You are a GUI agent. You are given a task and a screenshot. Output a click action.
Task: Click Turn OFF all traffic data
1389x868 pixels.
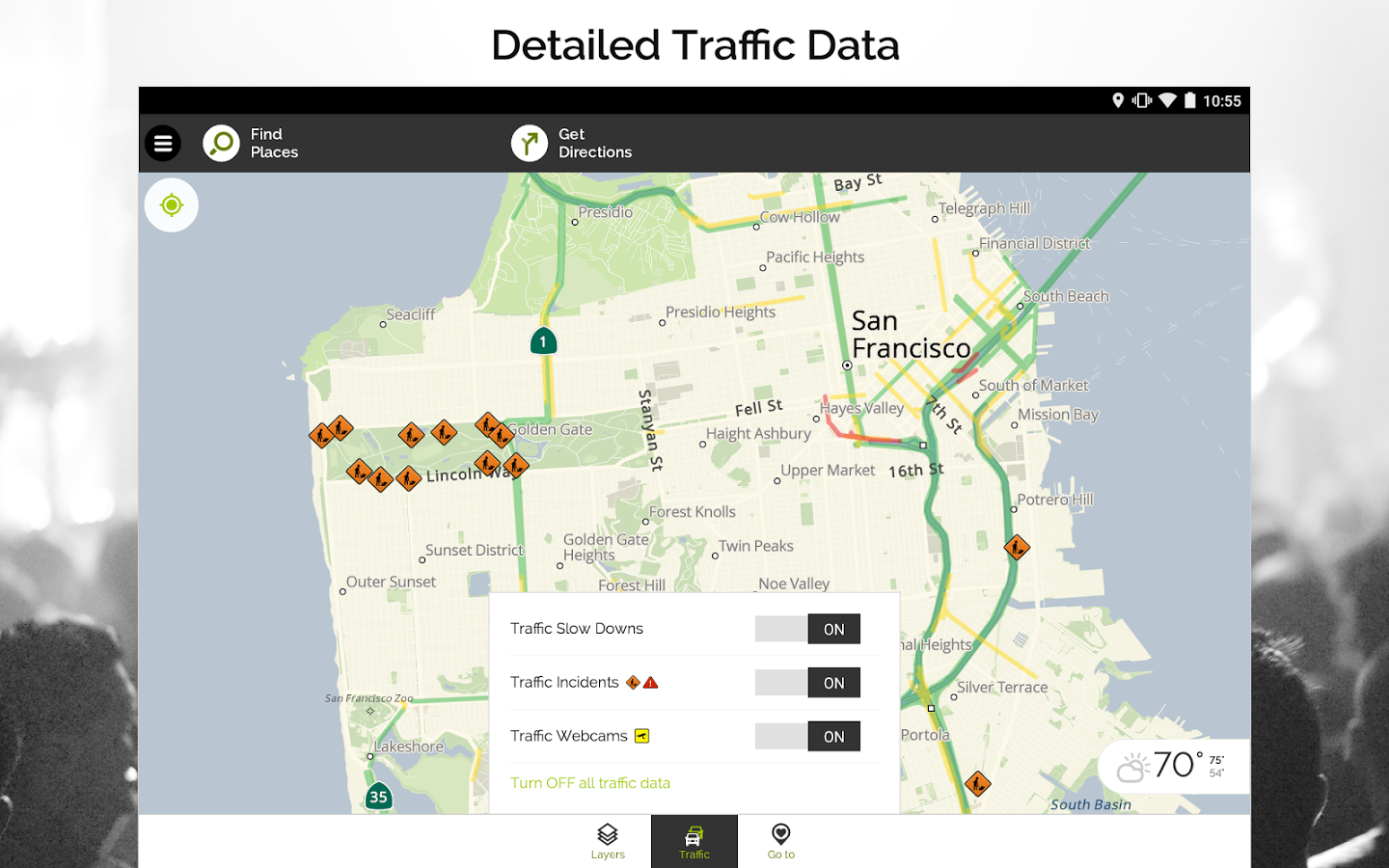pyautogui.click(x=590, y=783)
